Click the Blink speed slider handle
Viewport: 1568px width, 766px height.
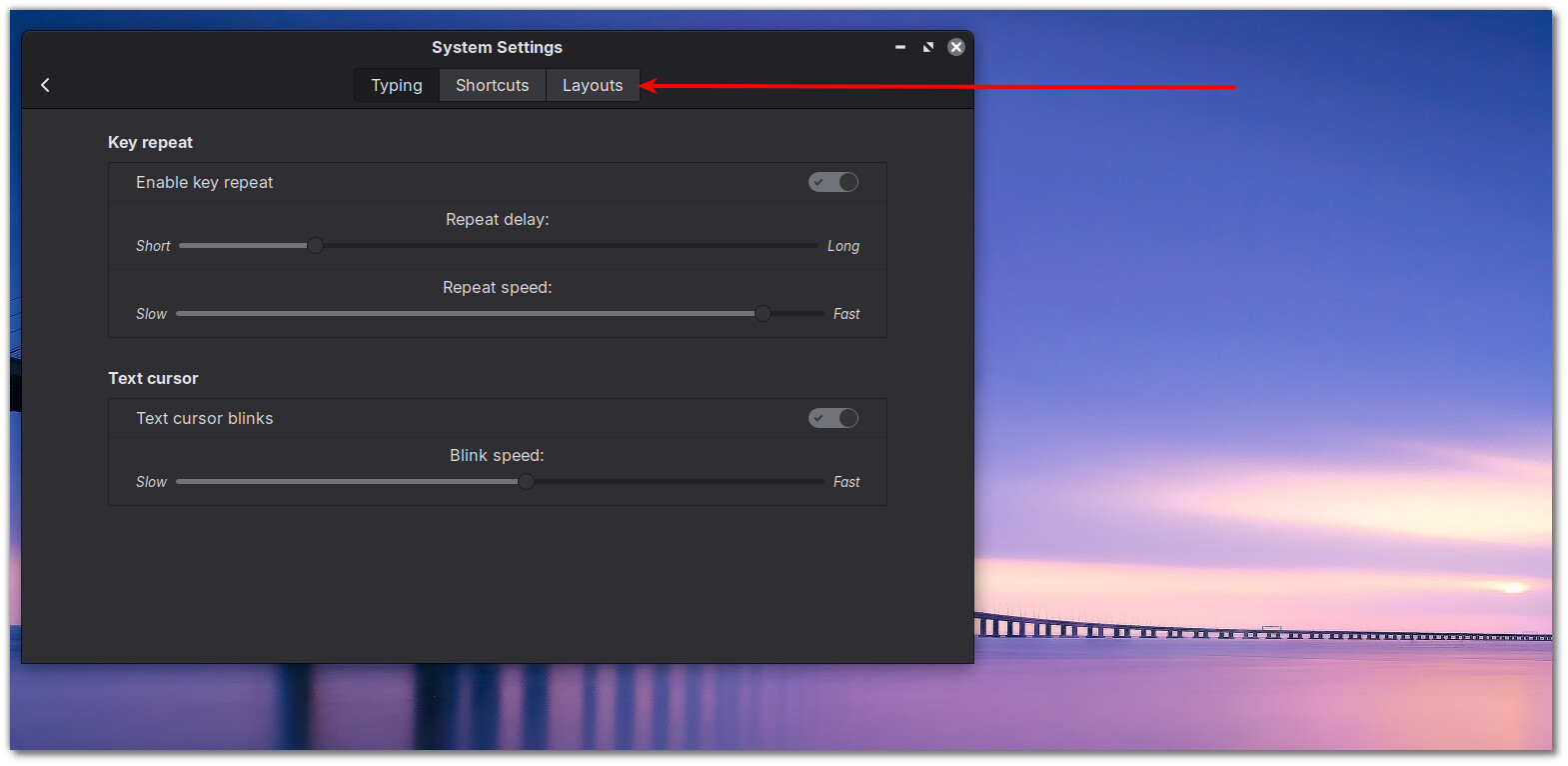526,482
